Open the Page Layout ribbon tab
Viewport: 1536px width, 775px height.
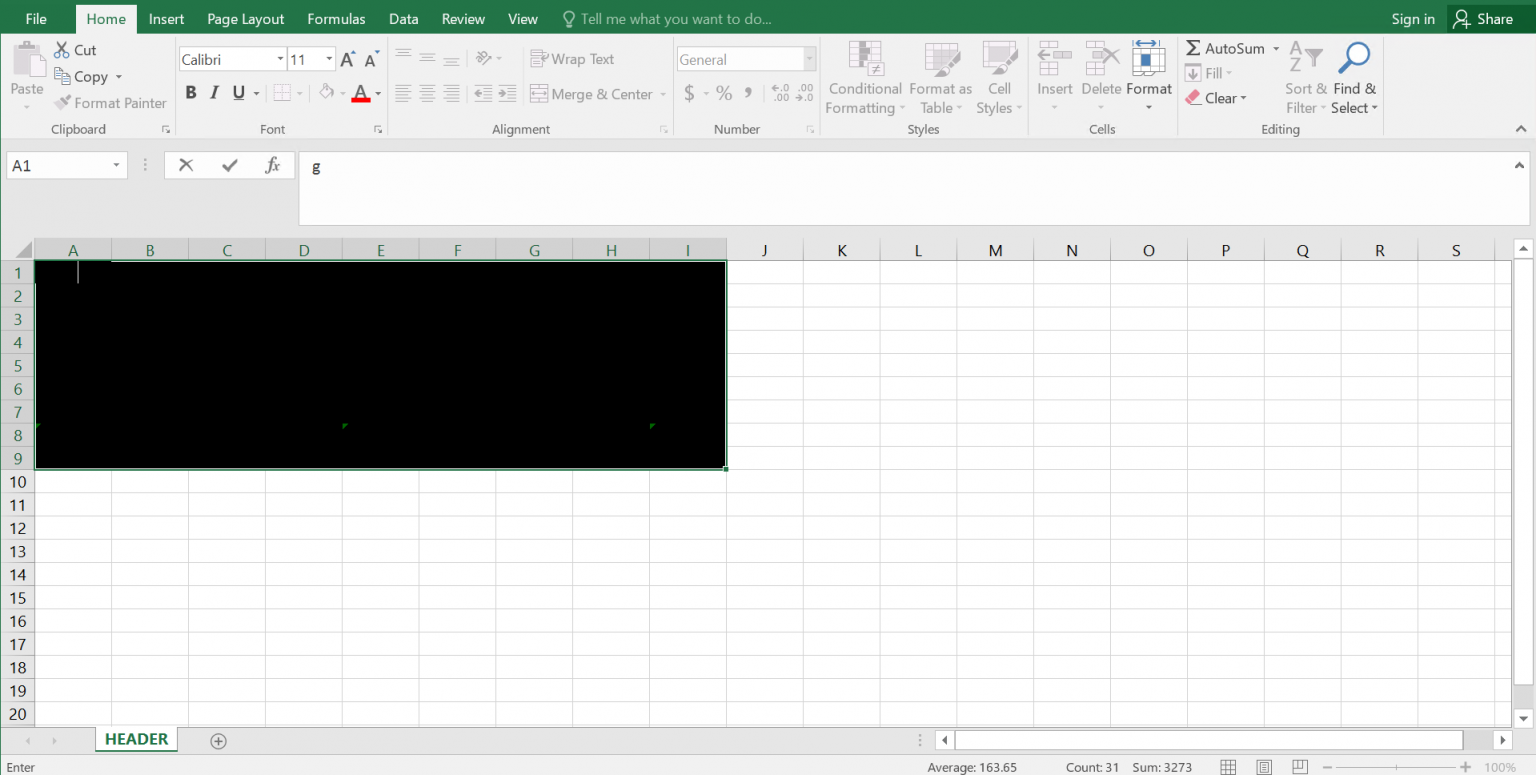245,18
